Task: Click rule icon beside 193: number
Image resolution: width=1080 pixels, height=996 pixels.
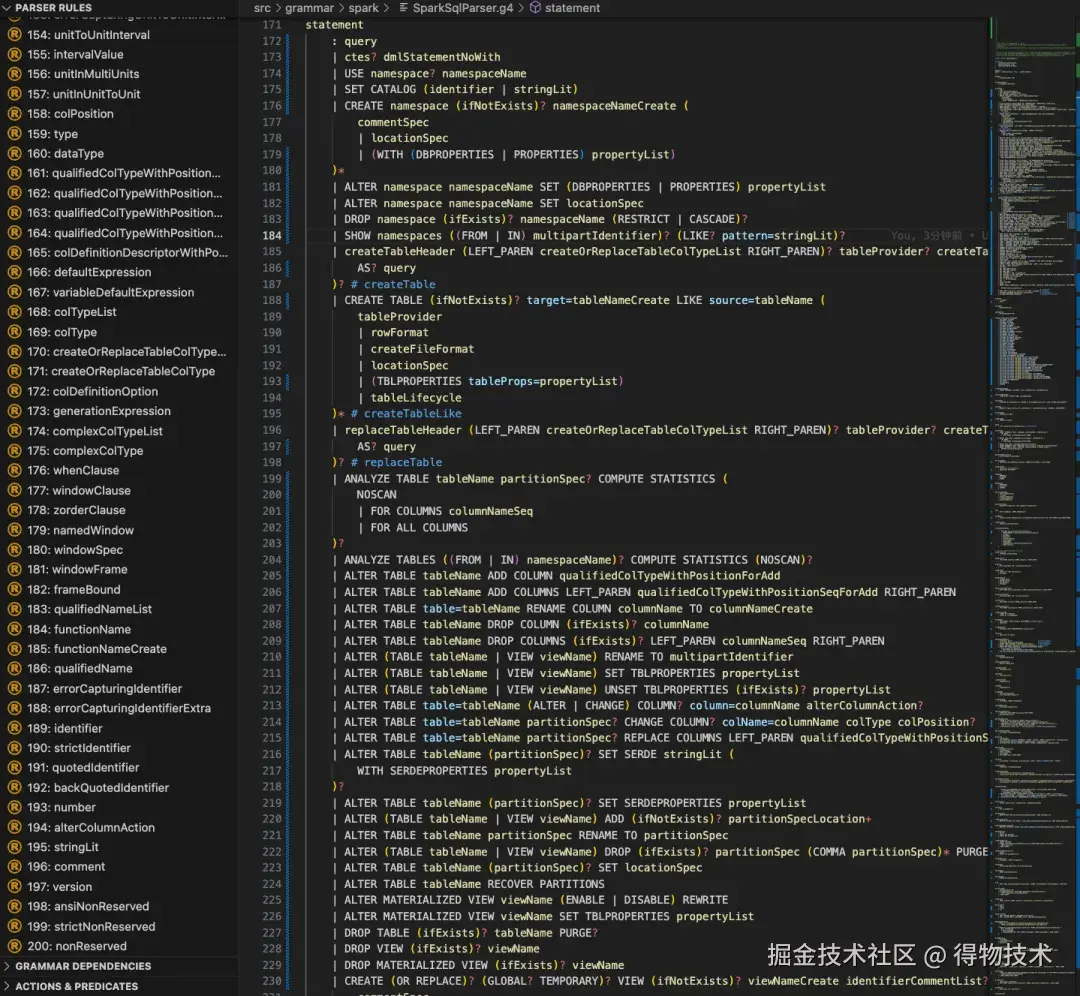Action: (x=14, y=807)
